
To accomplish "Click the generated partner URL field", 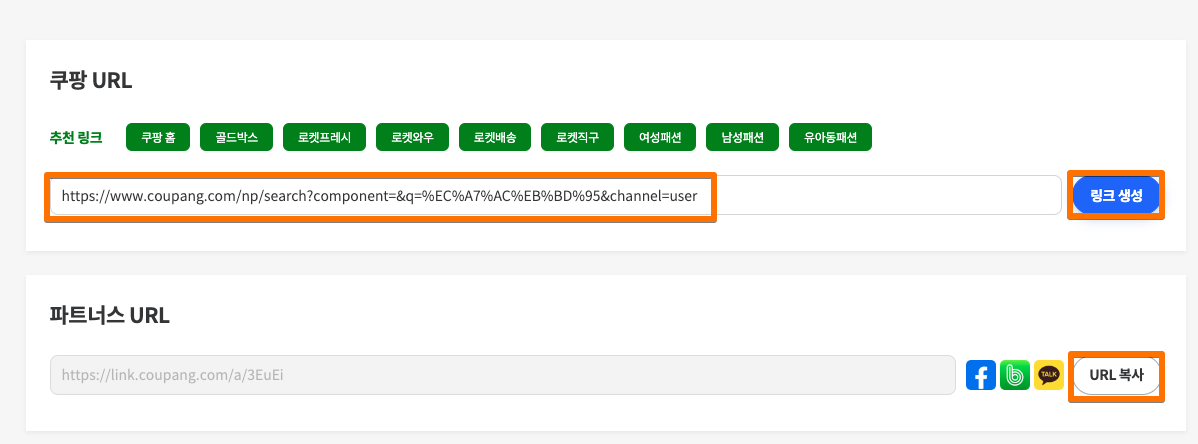I will click(x=503, y=375).
